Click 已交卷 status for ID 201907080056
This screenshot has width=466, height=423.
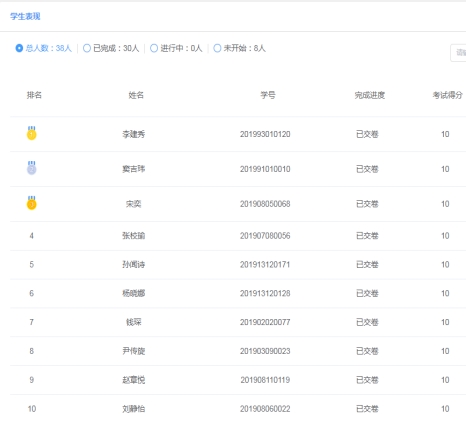click(x=367, y=236)
